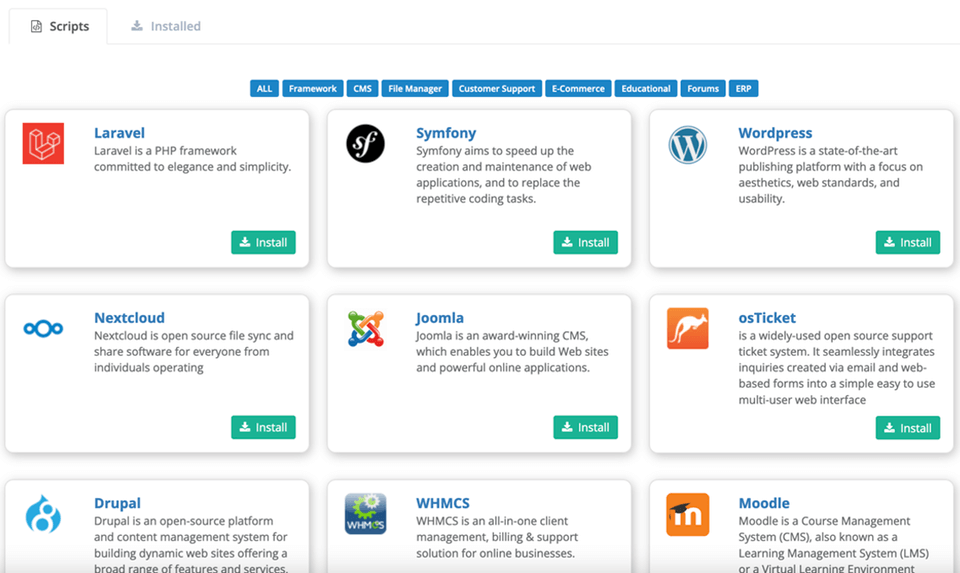Install osTicket
The height and width of the screenshot is (573, 960).
[x=907, y=428]
